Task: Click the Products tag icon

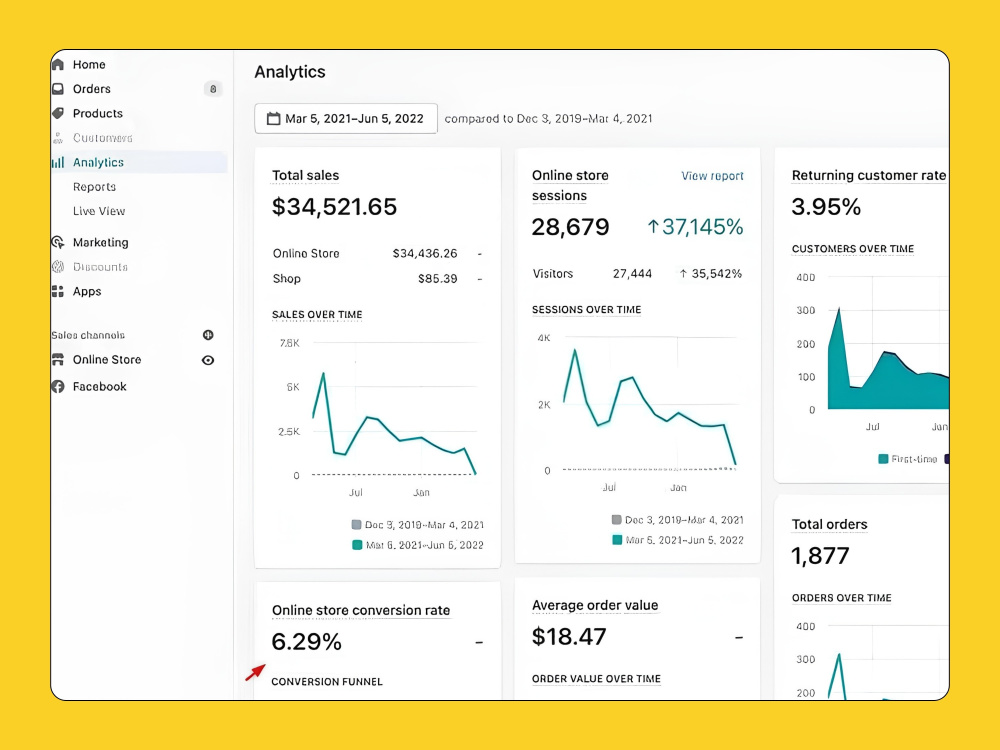Action: (x=58, y=113)
